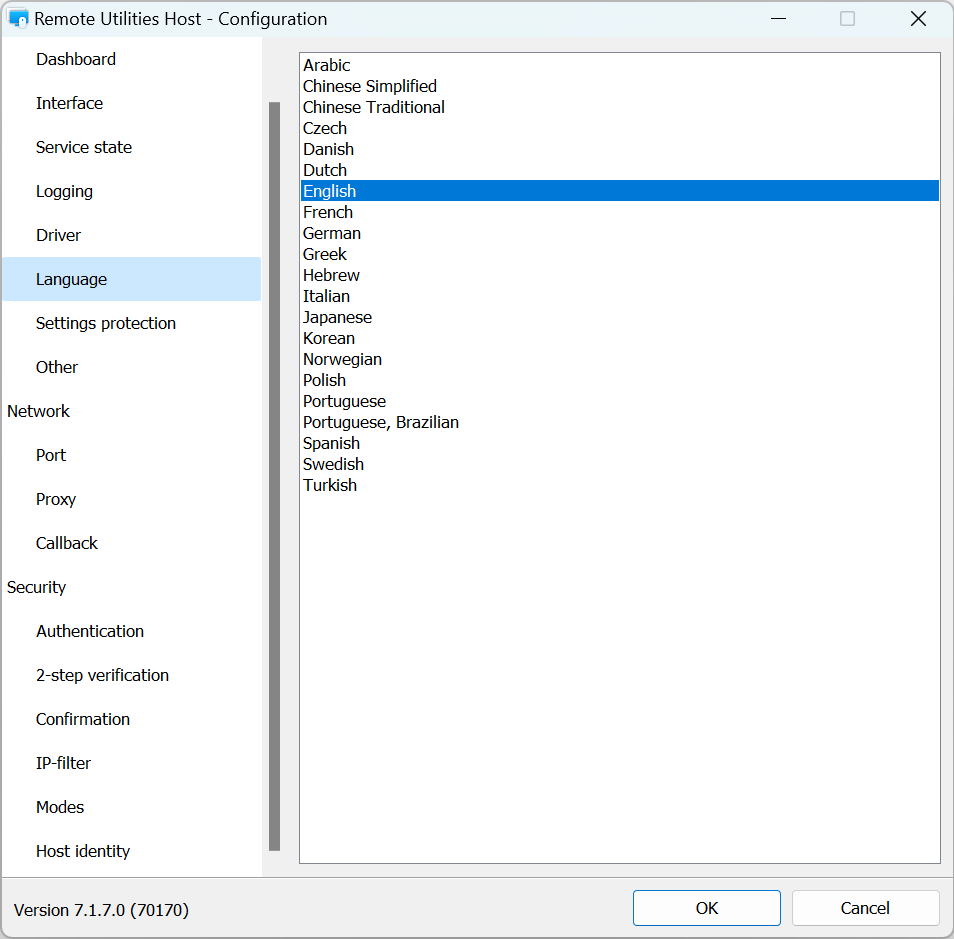
Task: Pick Korean in the list
Action: [x=619, y=338]
